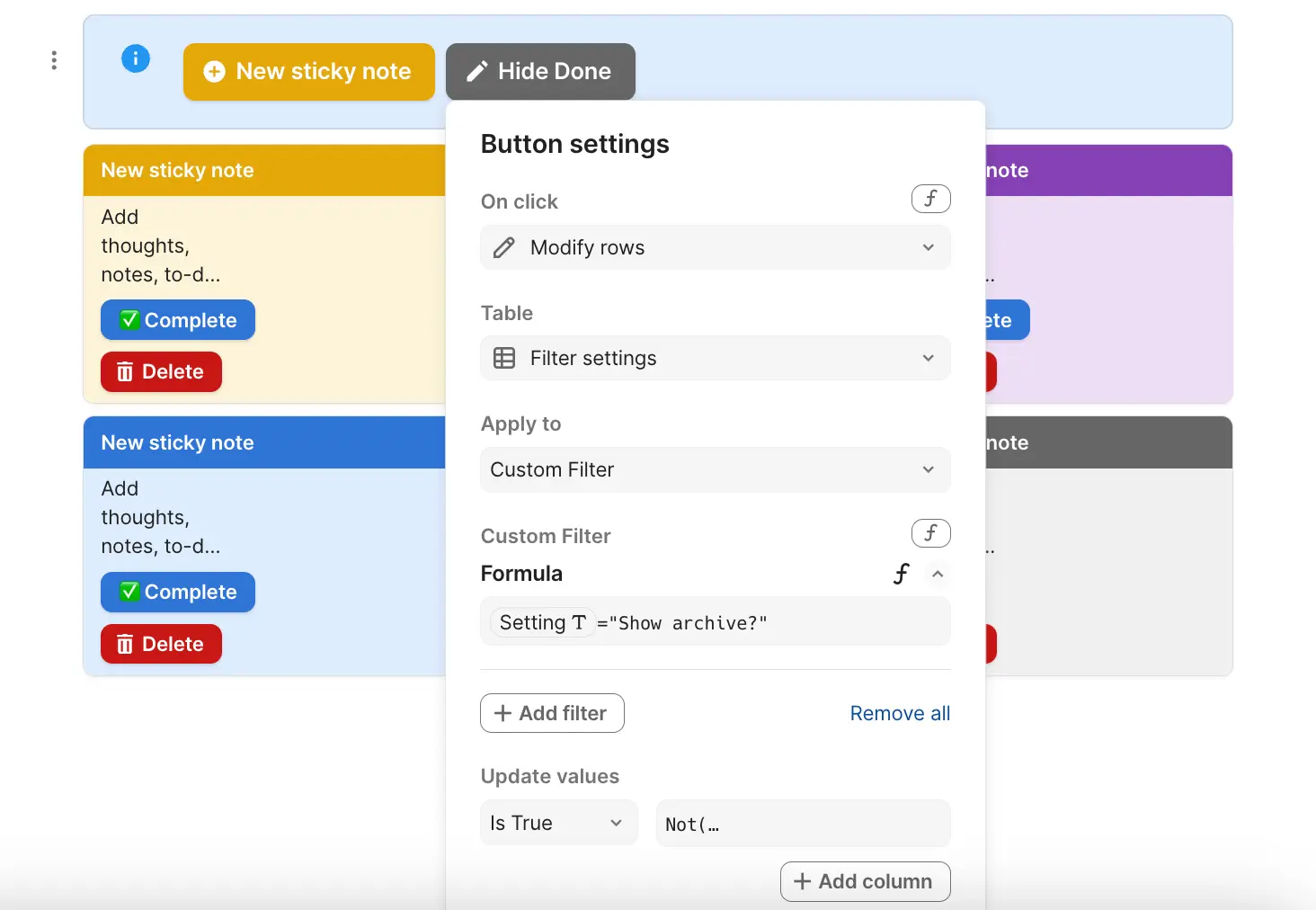
Task: Click the table grid icon beside Filter settings
Action: pyautogui.click(x=504, y=357)
